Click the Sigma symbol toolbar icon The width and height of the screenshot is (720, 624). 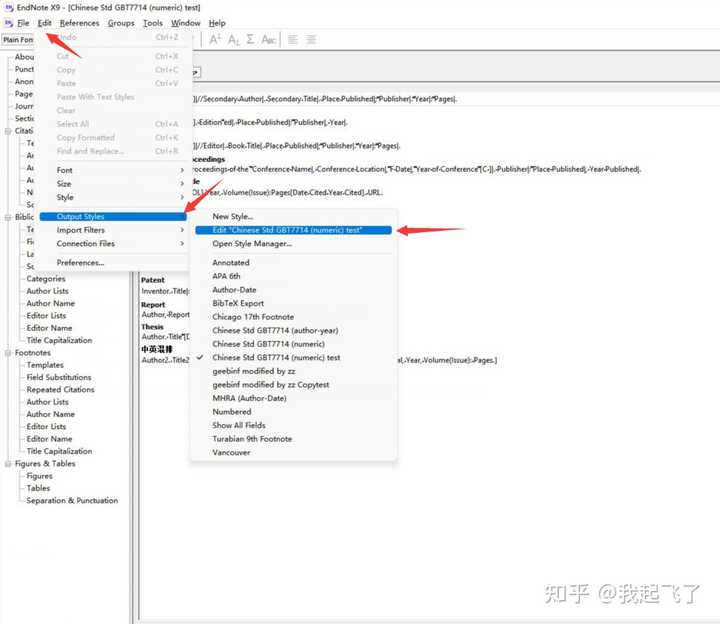click(x=250, y=39)
